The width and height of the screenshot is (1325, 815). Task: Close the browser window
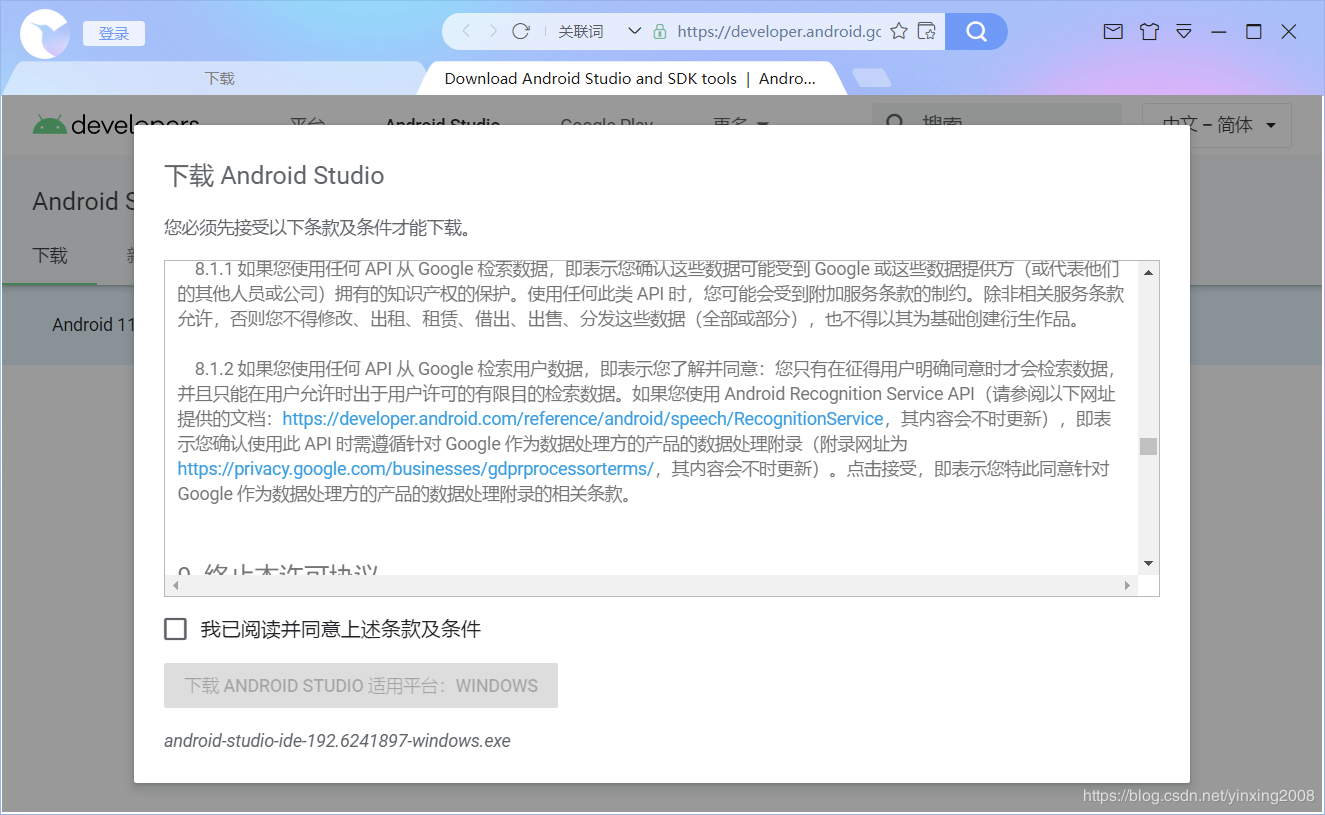pos(1289,32)
